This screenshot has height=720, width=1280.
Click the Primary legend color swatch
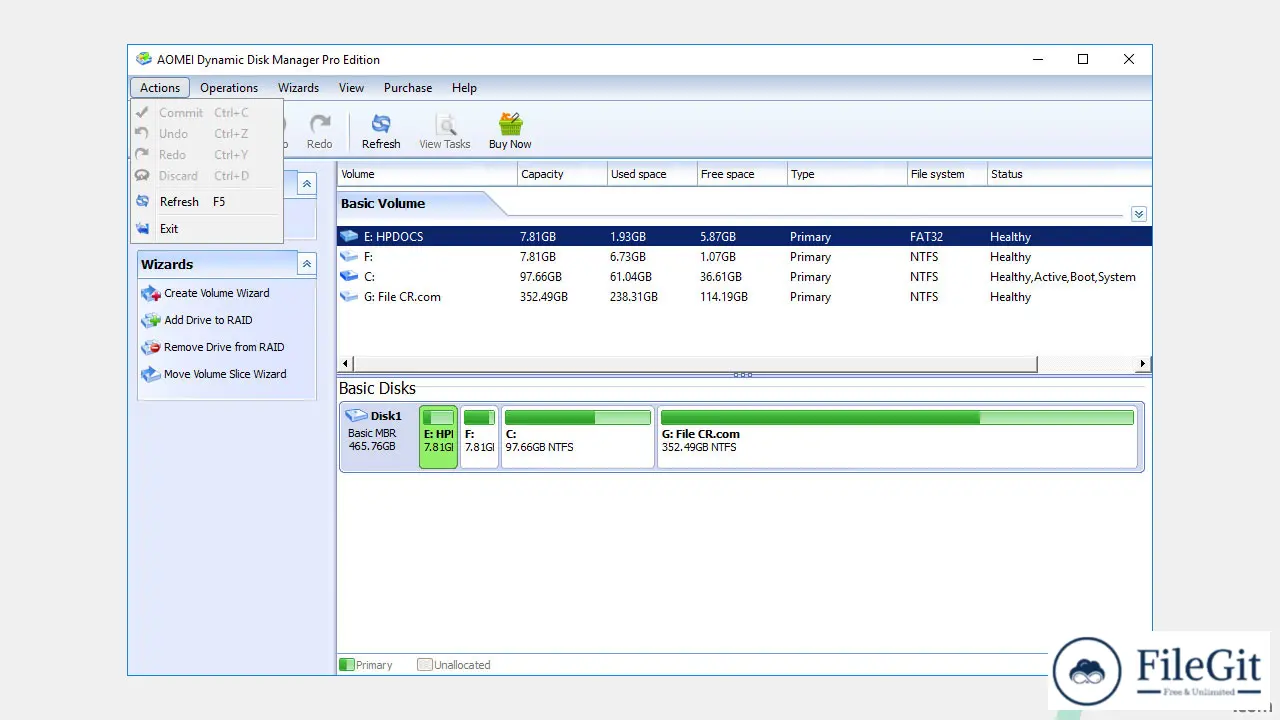coord(347,664)
